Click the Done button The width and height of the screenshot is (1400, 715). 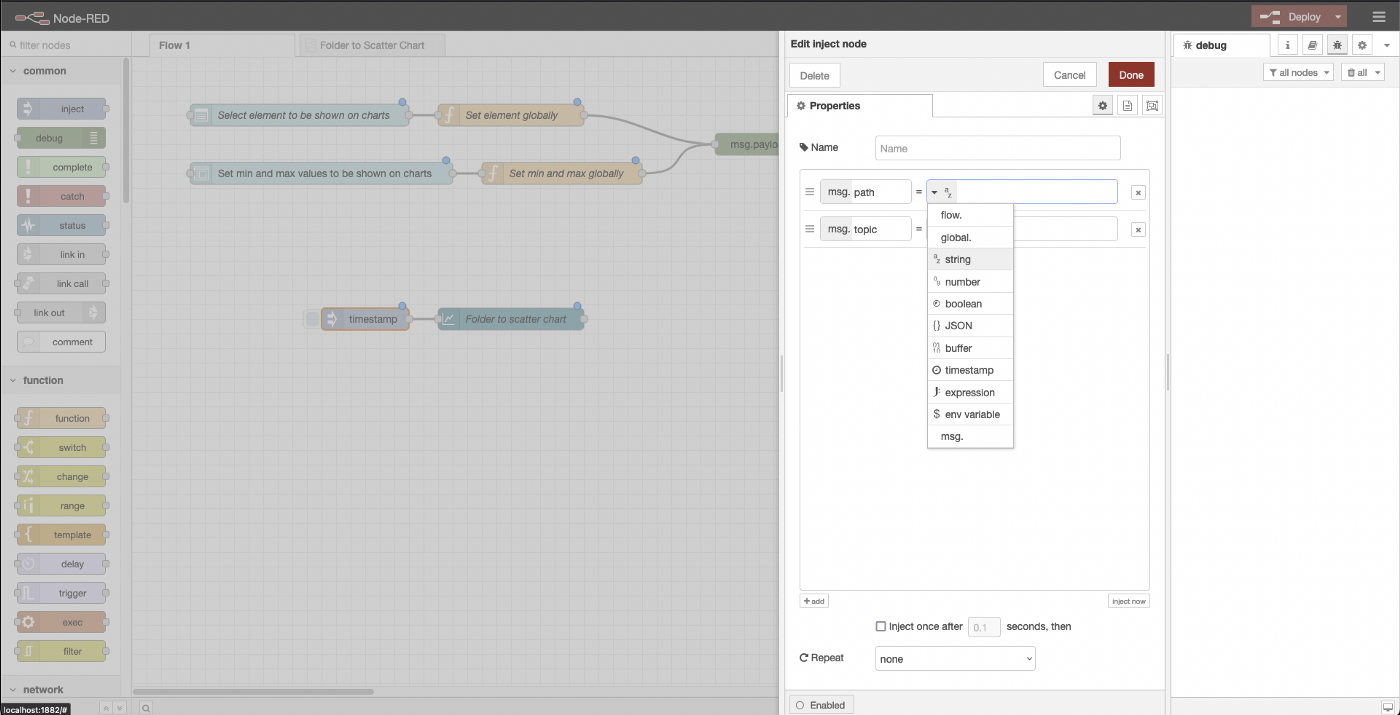point(1131,75)
